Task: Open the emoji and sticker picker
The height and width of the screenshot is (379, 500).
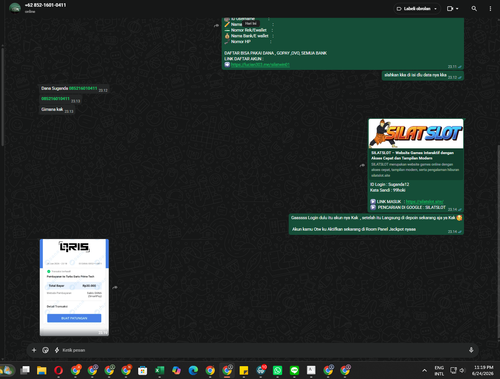Action: (46, 350)
